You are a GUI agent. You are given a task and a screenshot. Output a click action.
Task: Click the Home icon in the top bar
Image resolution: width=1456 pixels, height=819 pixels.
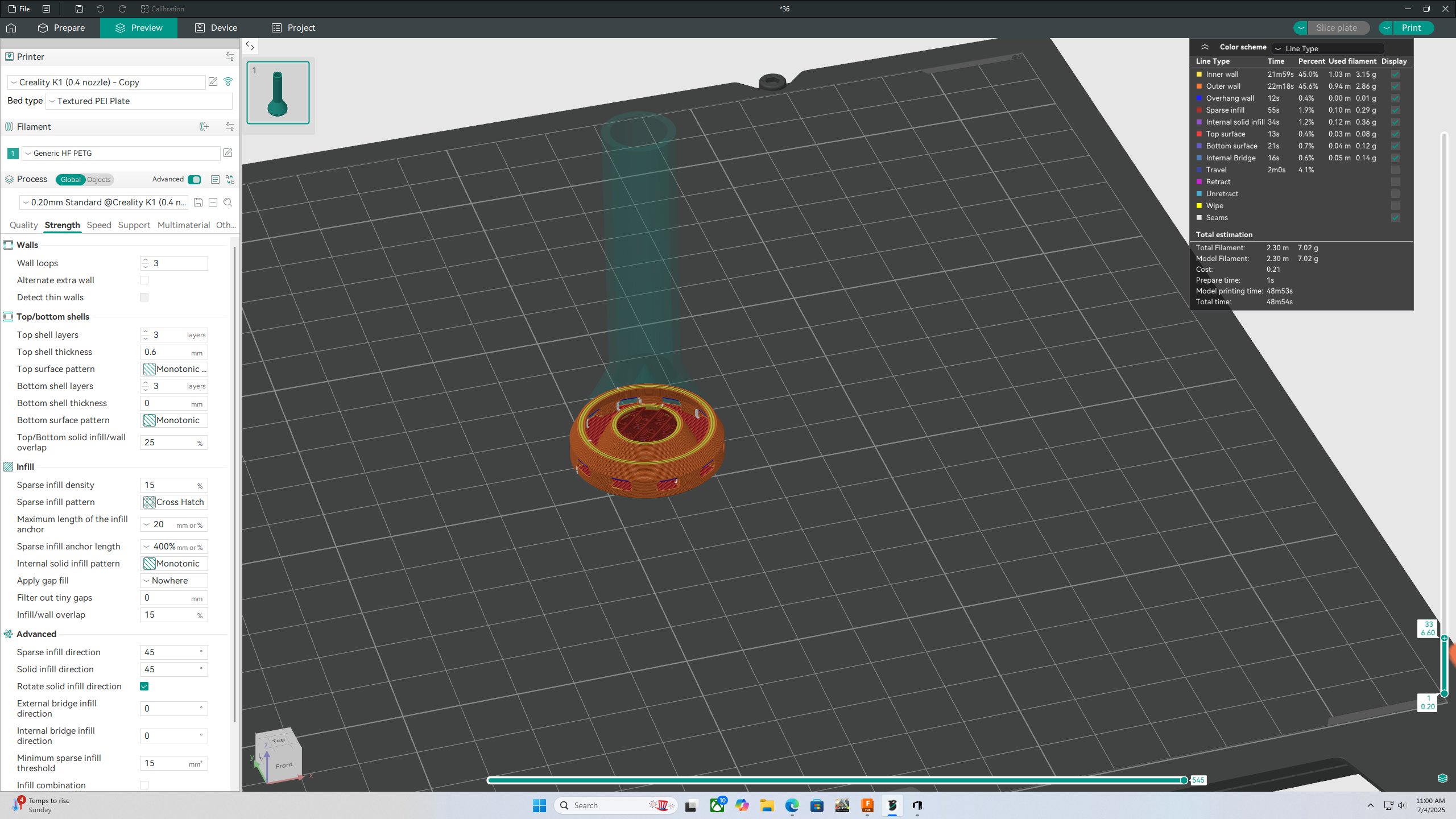pos(11,28)
